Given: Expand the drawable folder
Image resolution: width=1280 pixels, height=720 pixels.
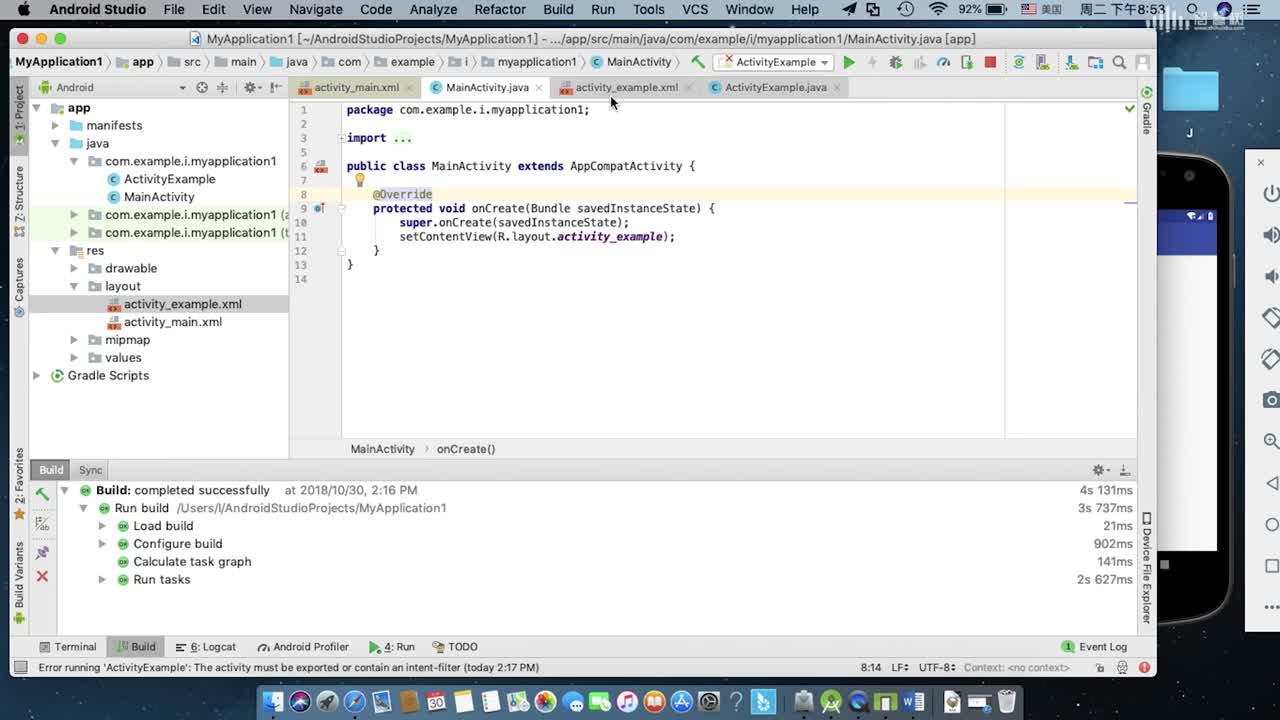Looking at the screenshot, I should pyautogui.click(x=74, y=269).
